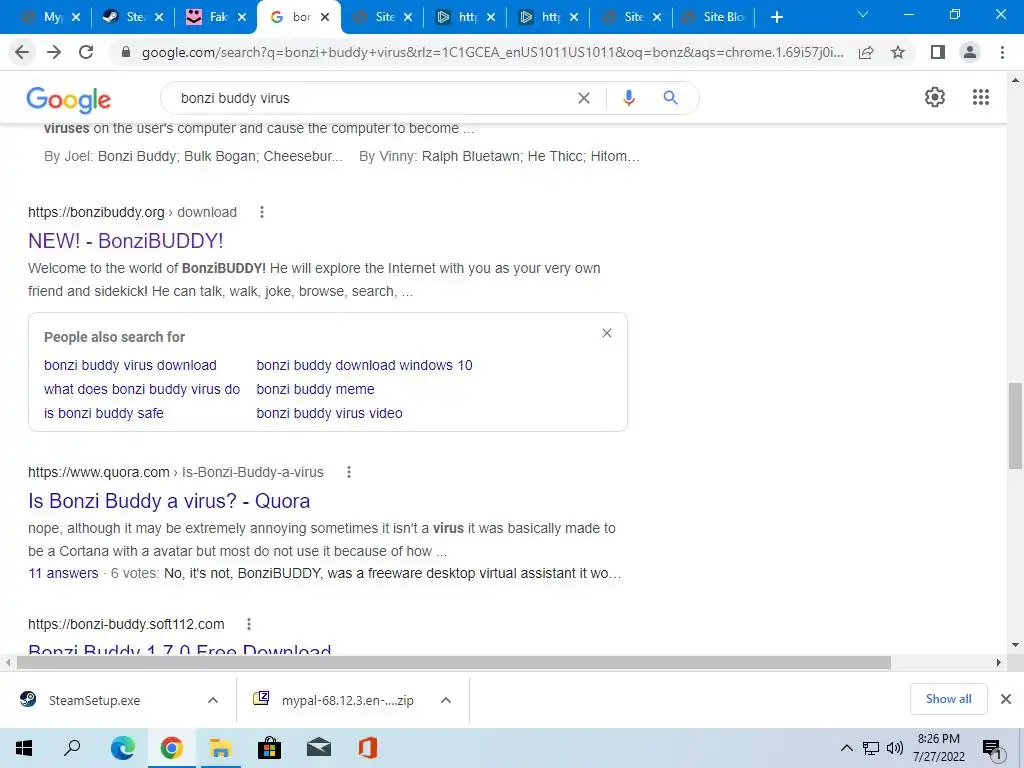Click the horizontal scrollbar thumb

click(453, 663)
